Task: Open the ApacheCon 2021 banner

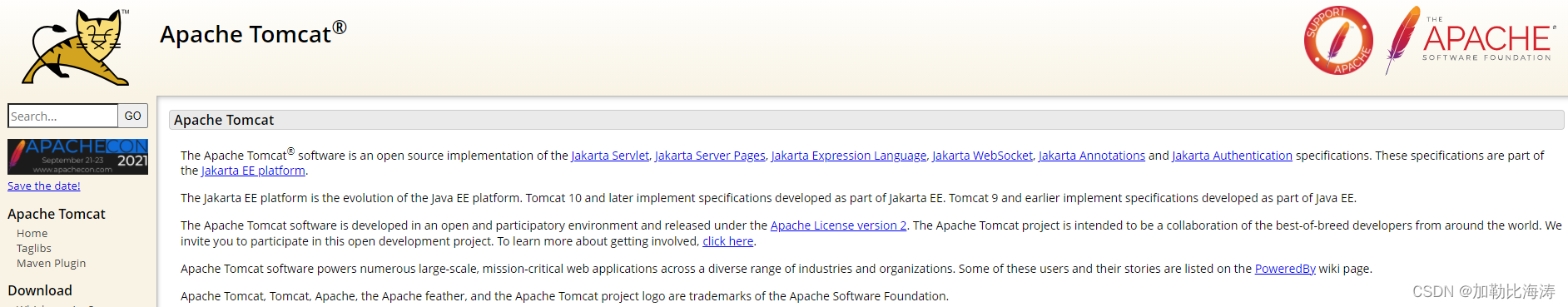Action: (x=77, y=156)
